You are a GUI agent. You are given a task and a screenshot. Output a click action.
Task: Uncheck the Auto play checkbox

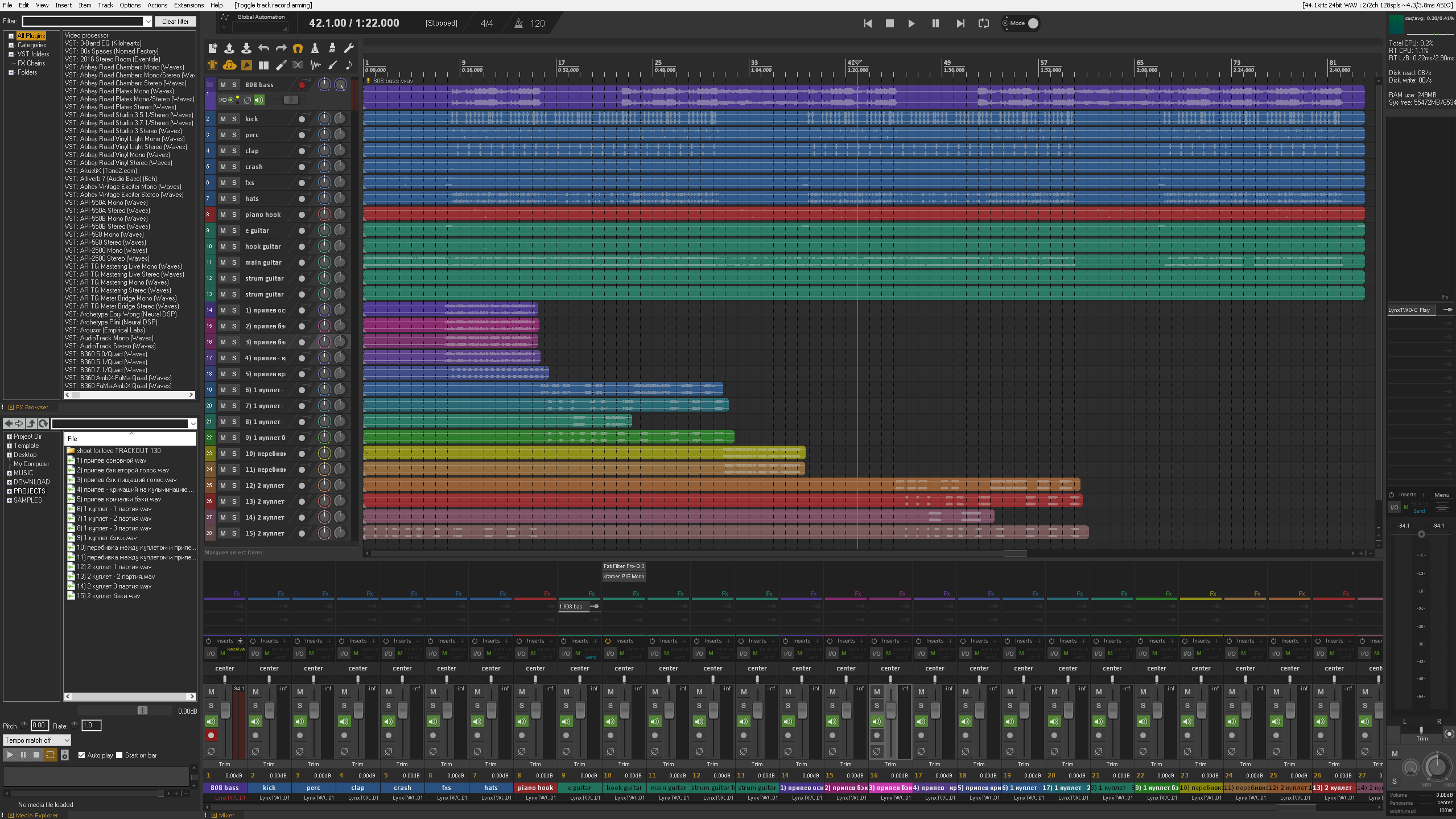82,755
